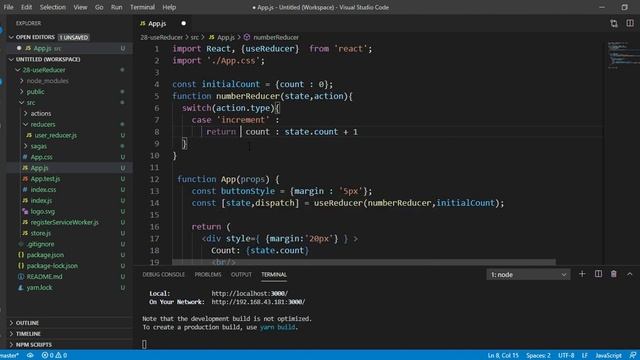Open the Edit menu

(27, 7)
